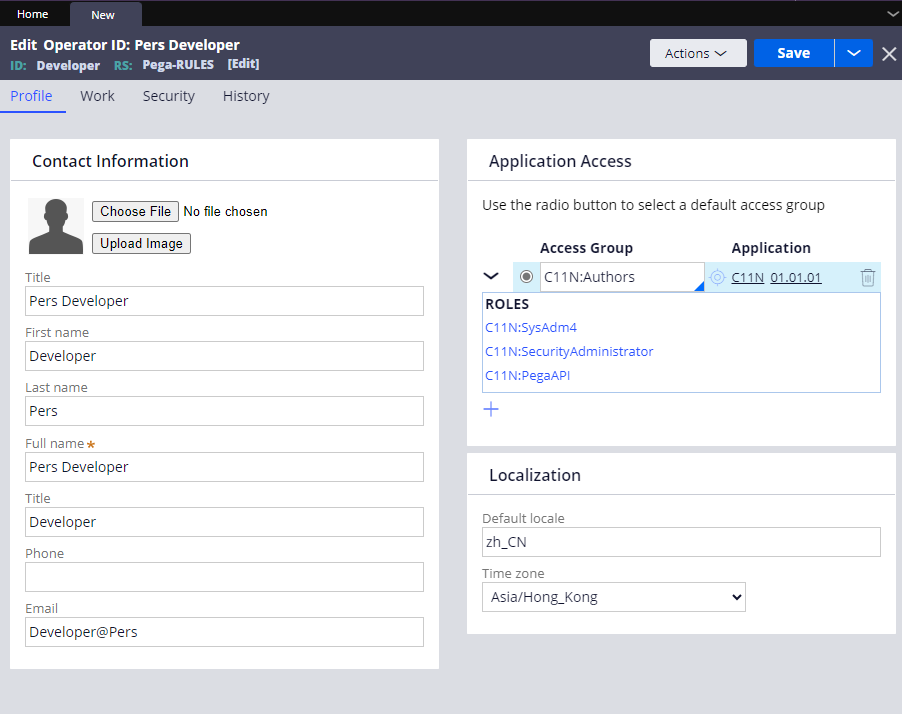Click the Save button
The width and height of the screenshot is (902, 714).
pyautogui.click(x=793, y=53)
